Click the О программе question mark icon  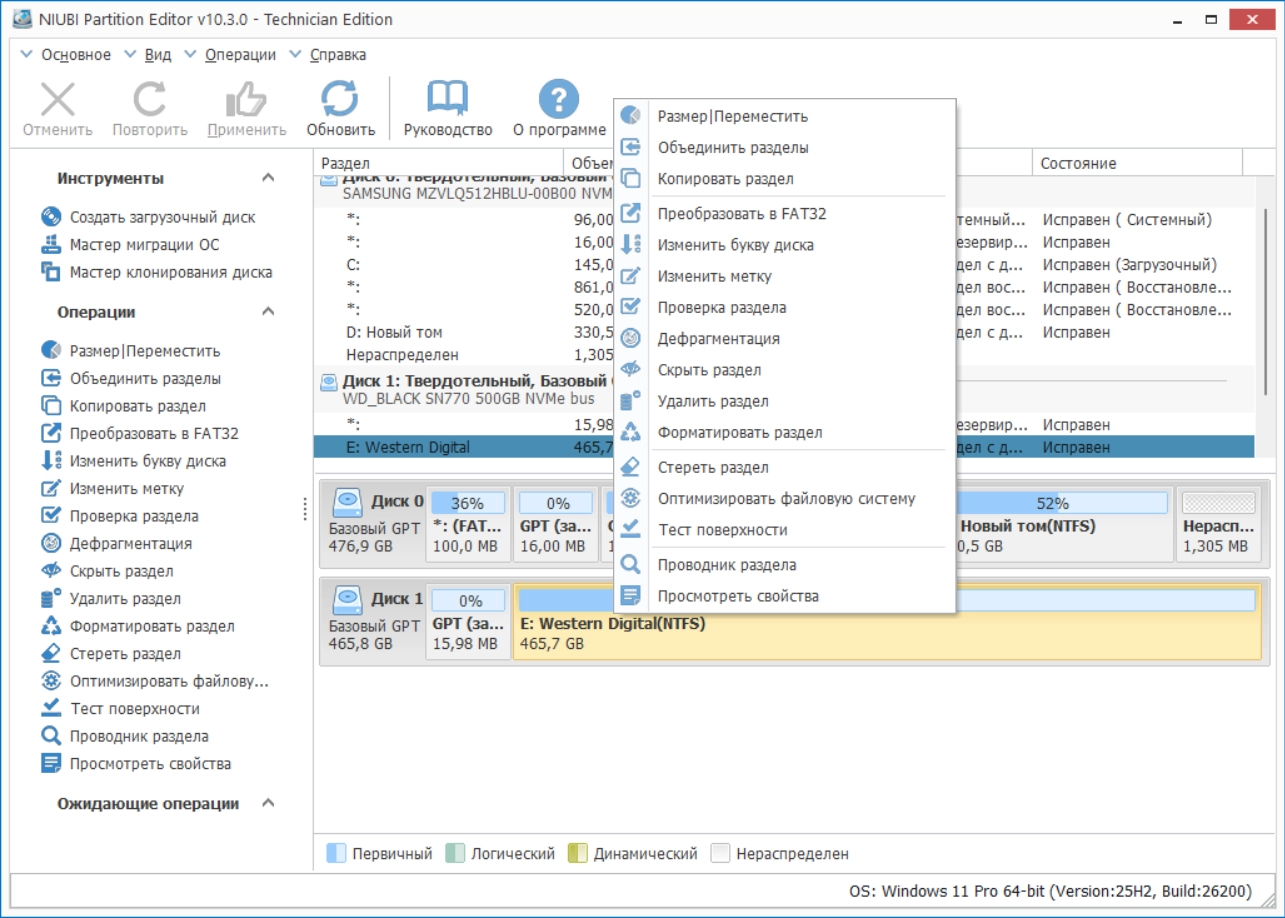tap(559, 99)
